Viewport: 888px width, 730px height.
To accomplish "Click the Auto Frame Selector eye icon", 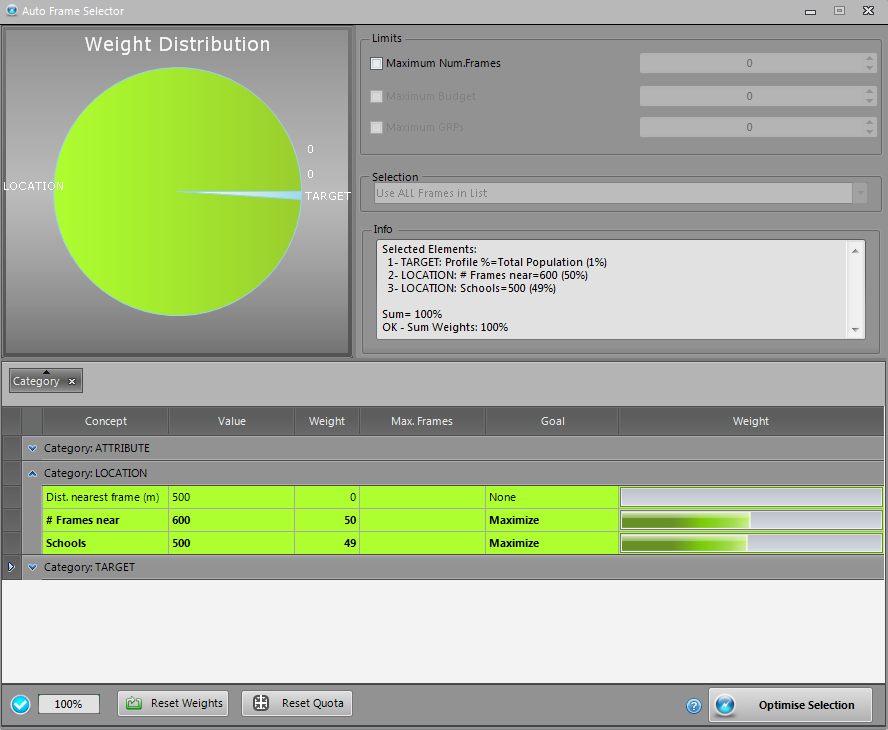I will click(x=11, y=11).
